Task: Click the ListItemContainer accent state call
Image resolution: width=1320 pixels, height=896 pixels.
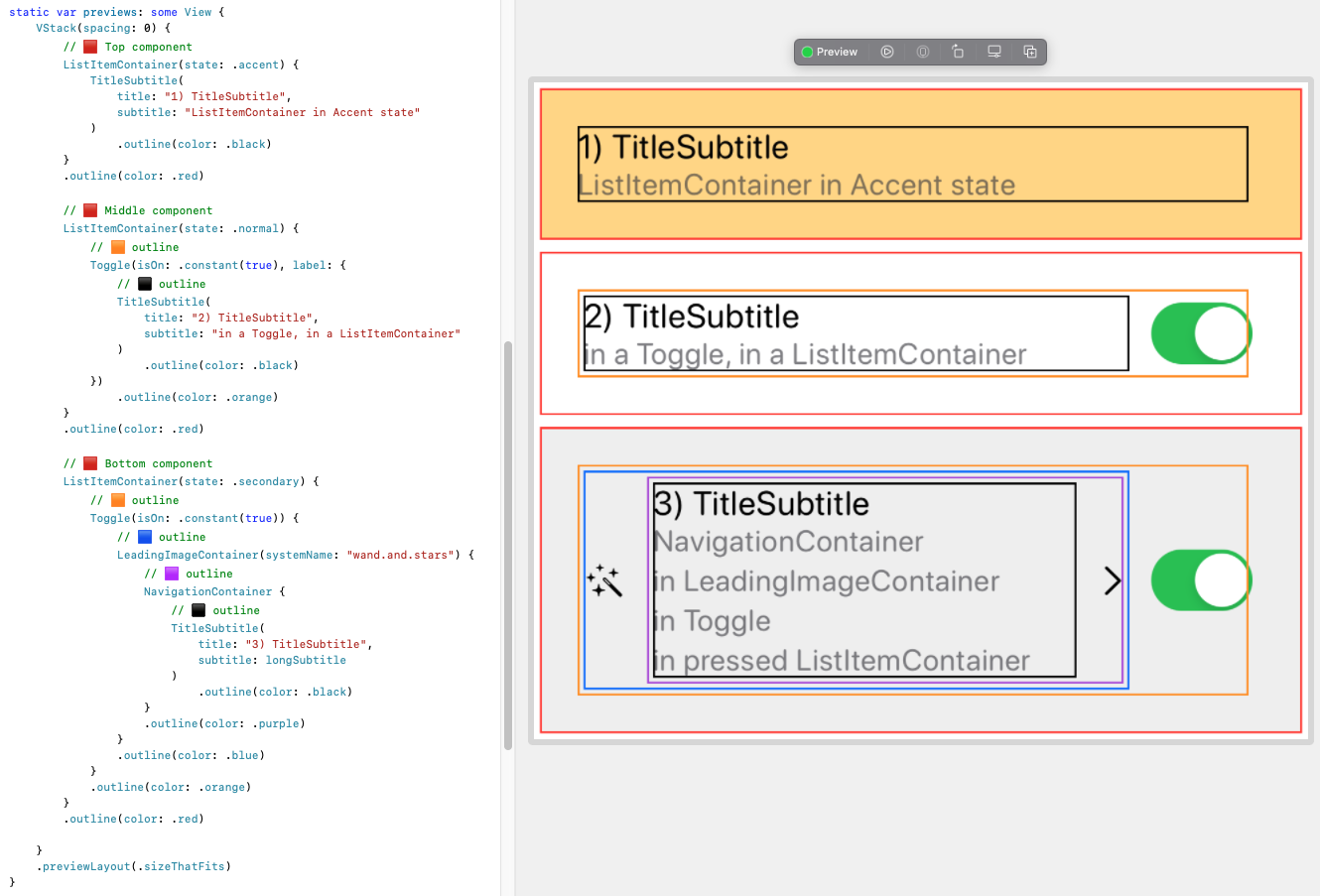Action: 119,64
